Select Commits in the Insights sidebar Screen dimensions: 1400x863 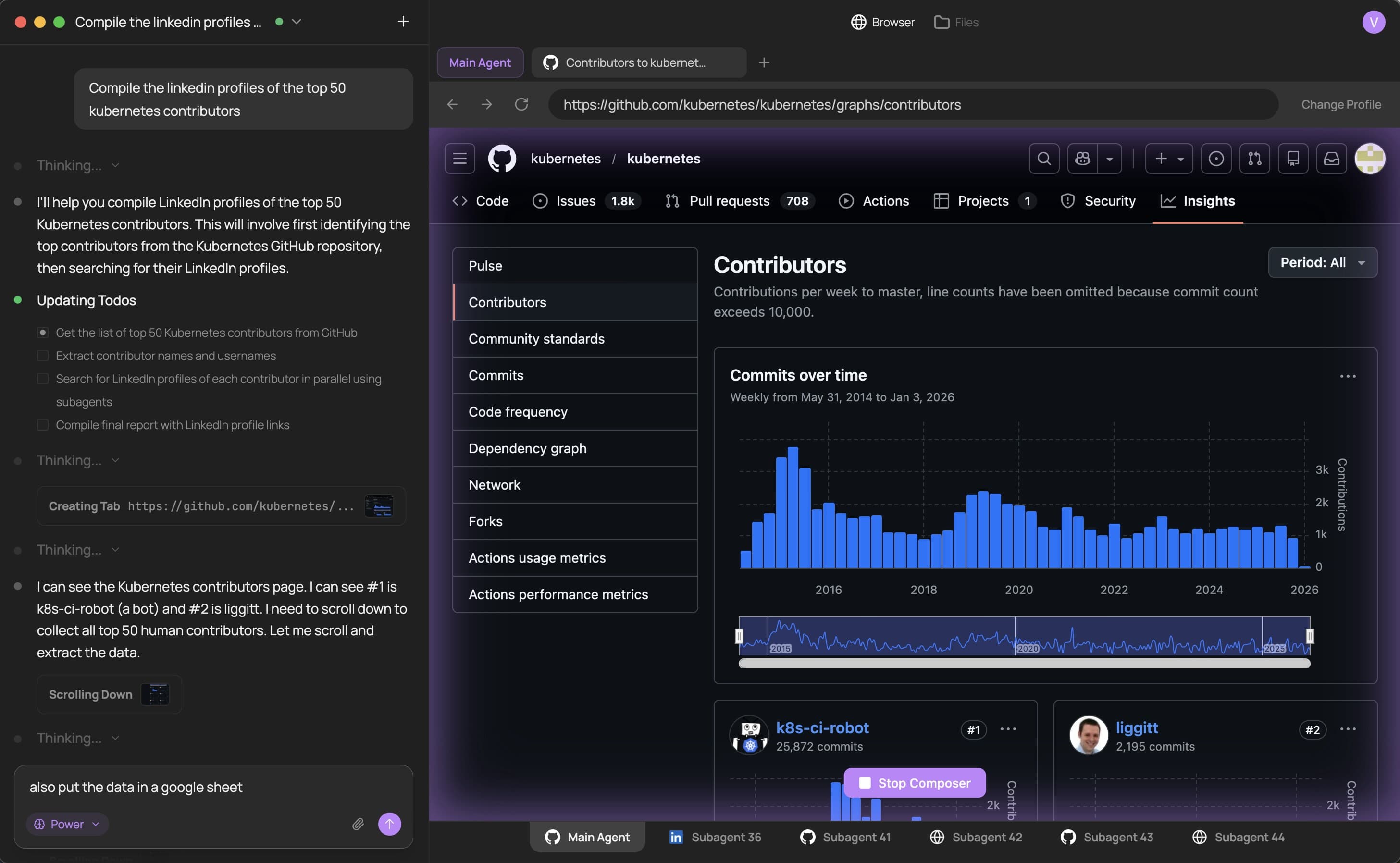click(496, 375)
